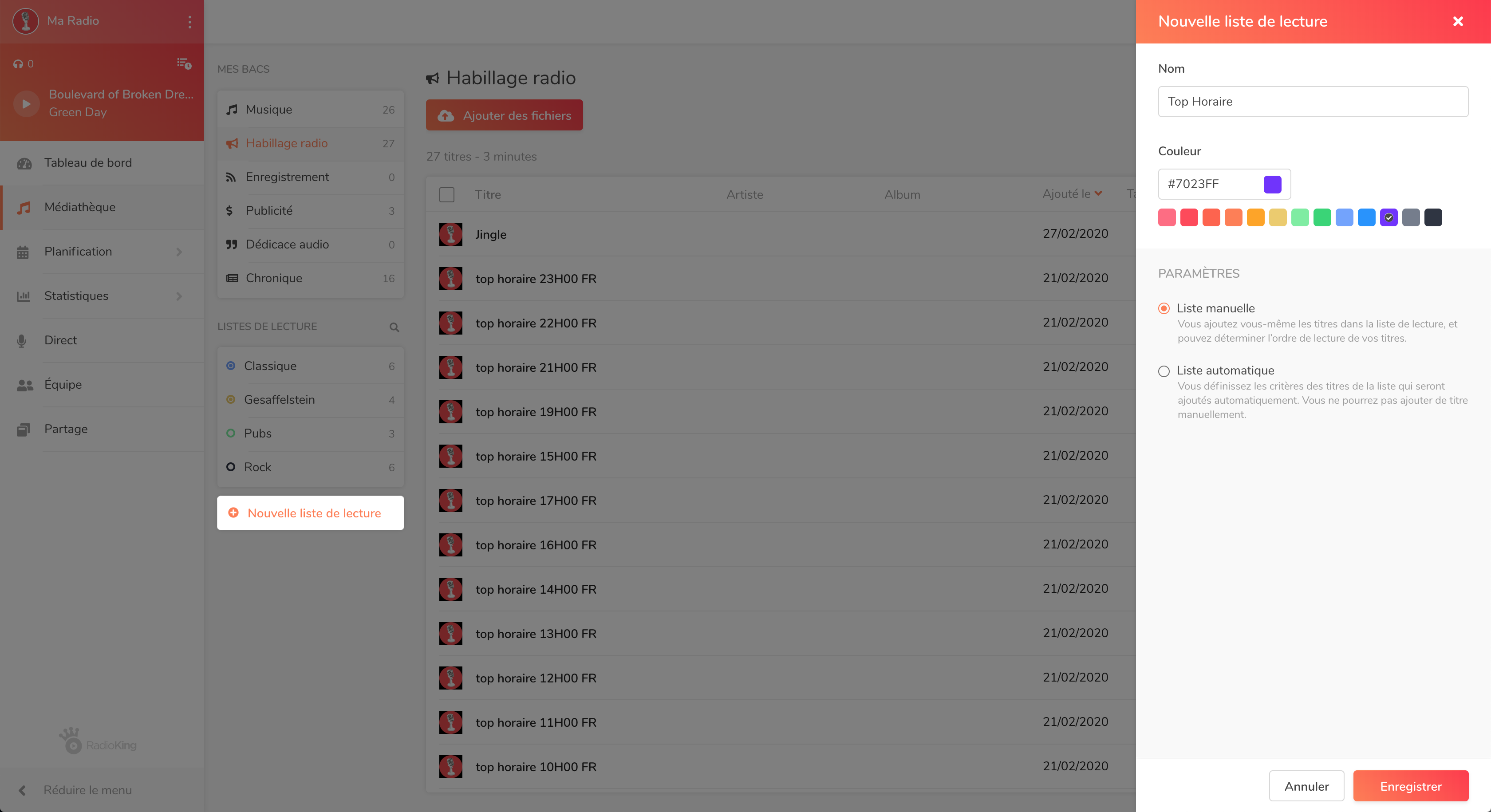Open the Rock playlist
1491x812 pixels.
[310, 467]
